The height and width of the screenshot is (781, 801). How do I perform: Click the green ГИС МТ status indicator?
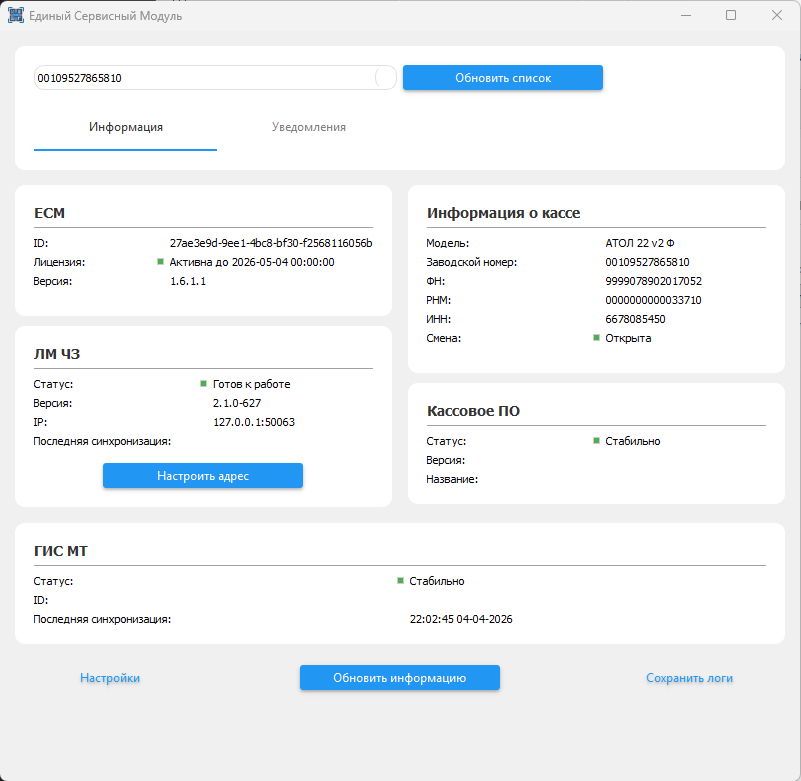point(400,581)
